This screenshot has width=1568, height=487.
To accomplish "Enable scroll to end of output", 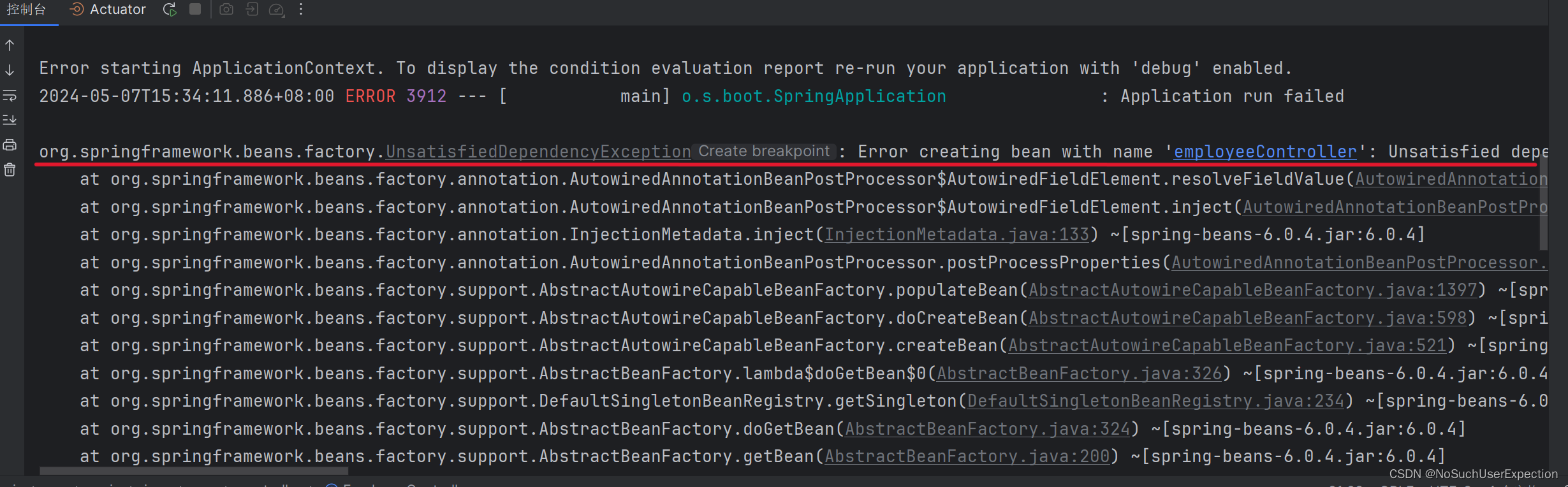I will [9, 119].
